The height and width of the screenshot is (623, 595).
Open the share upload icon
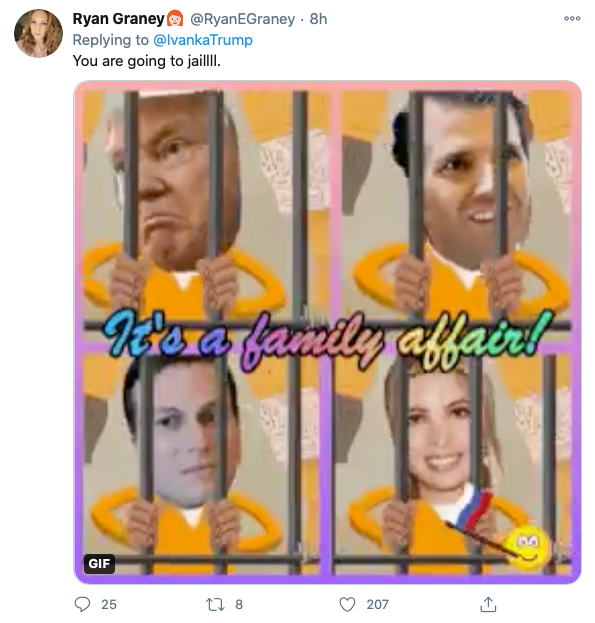[x=488, y=604]
